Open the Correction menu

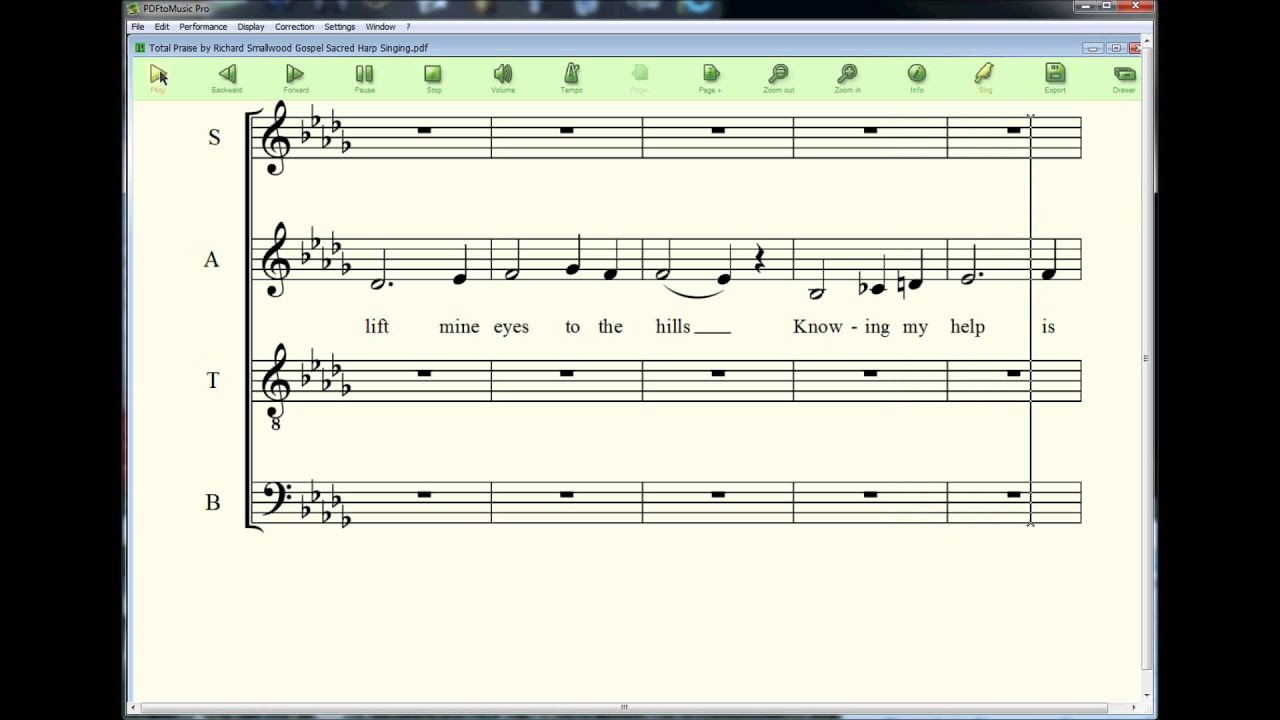[x=294, y=27]
